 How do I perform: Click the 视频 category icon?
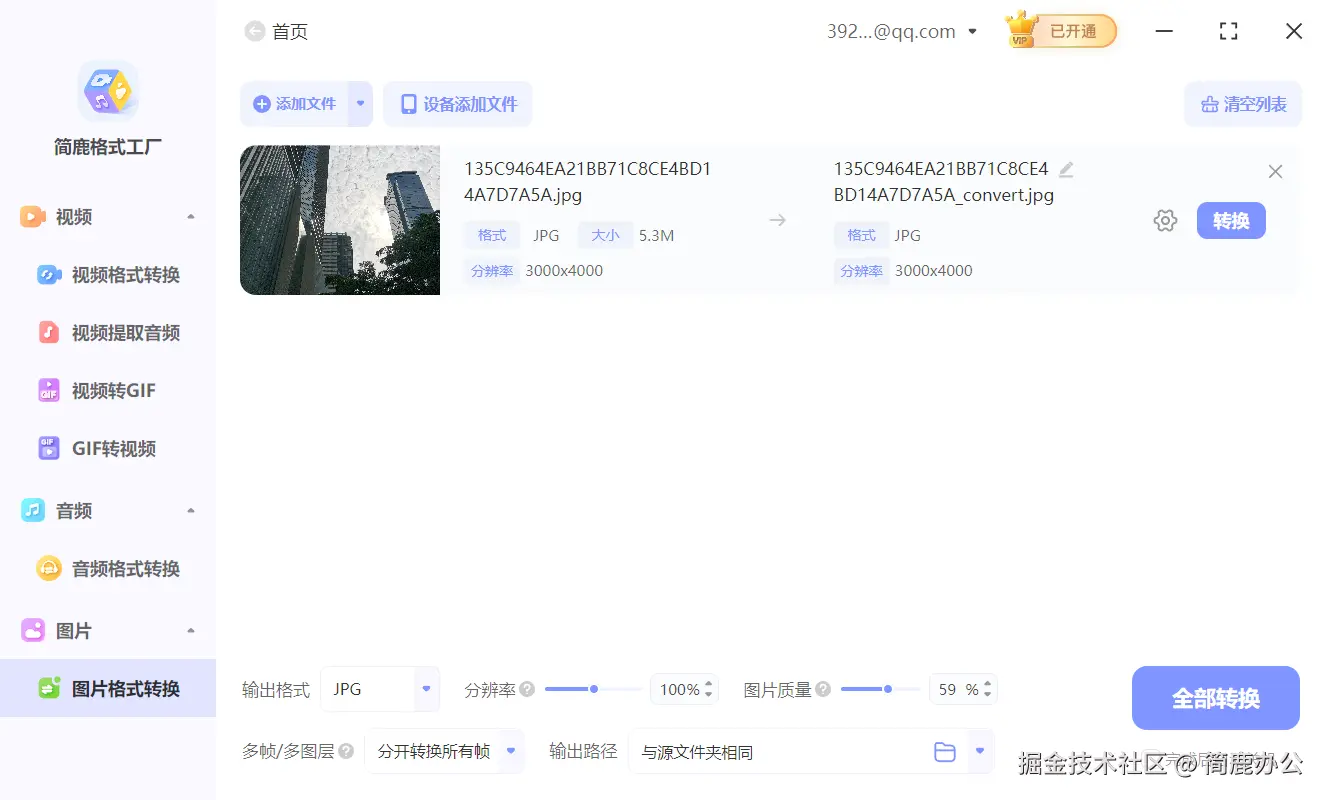(33, 217)
